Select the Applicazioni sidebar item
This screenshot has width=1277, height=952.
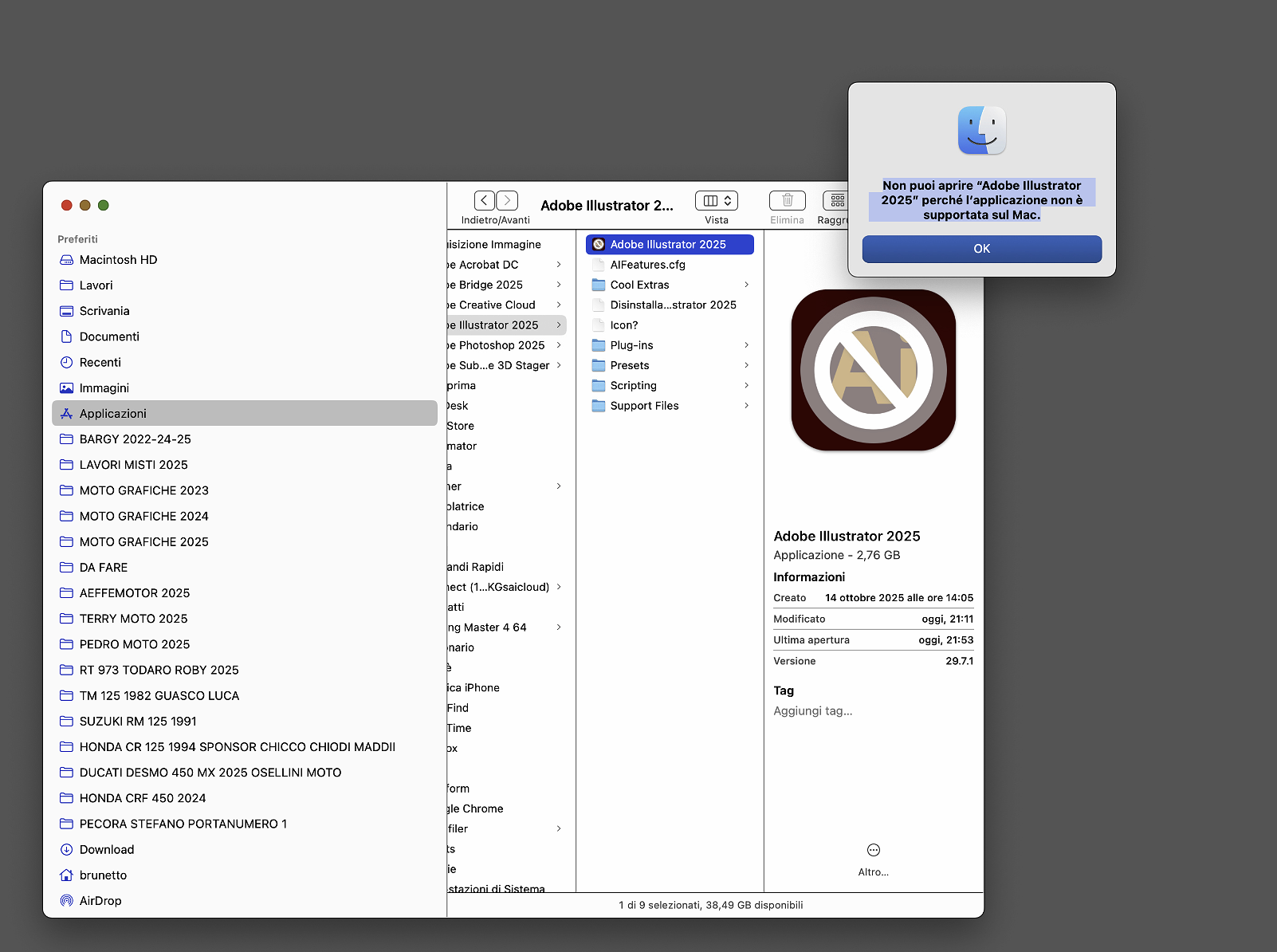coord(113,414)
